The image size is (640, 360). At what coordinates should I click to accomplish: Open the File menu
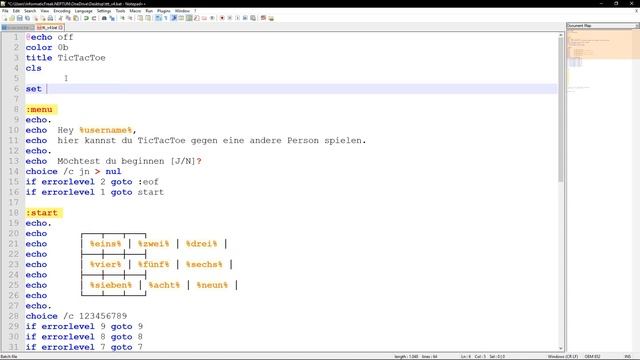(5, 11)
